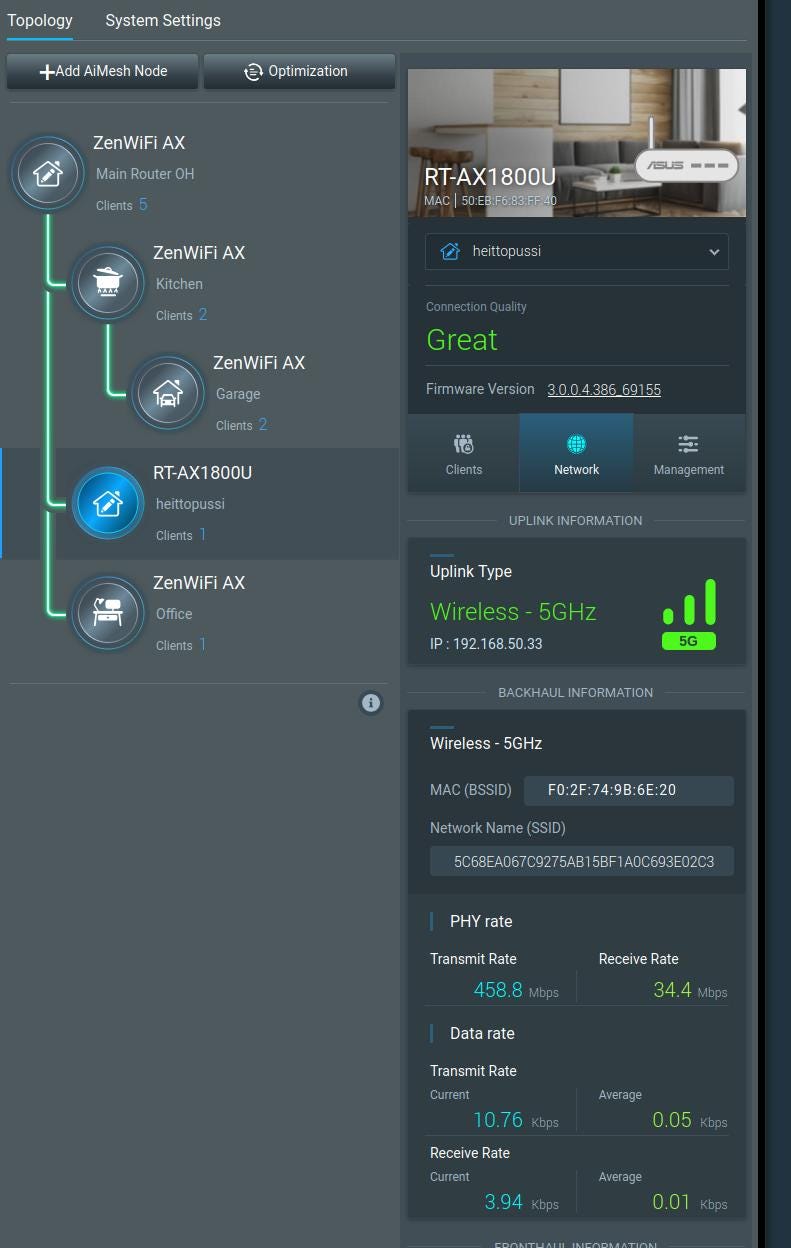Select the ZenWiFi AX Kitchen node row
The image size is (791, 1248).
pos(200,284)
